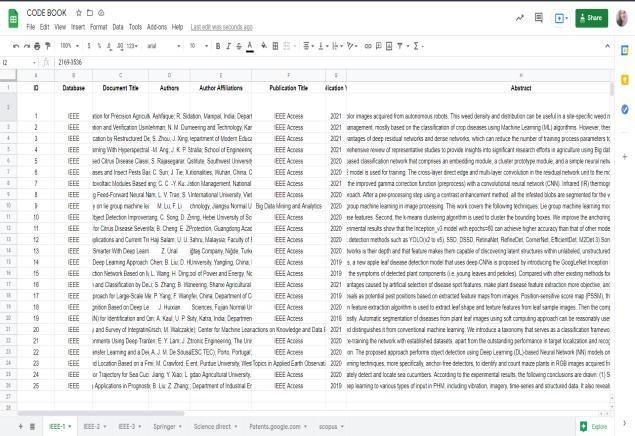Image resolution: width=635 pixels, height=436 pixels.
Task: Format as percent
Action: point(99,46)
